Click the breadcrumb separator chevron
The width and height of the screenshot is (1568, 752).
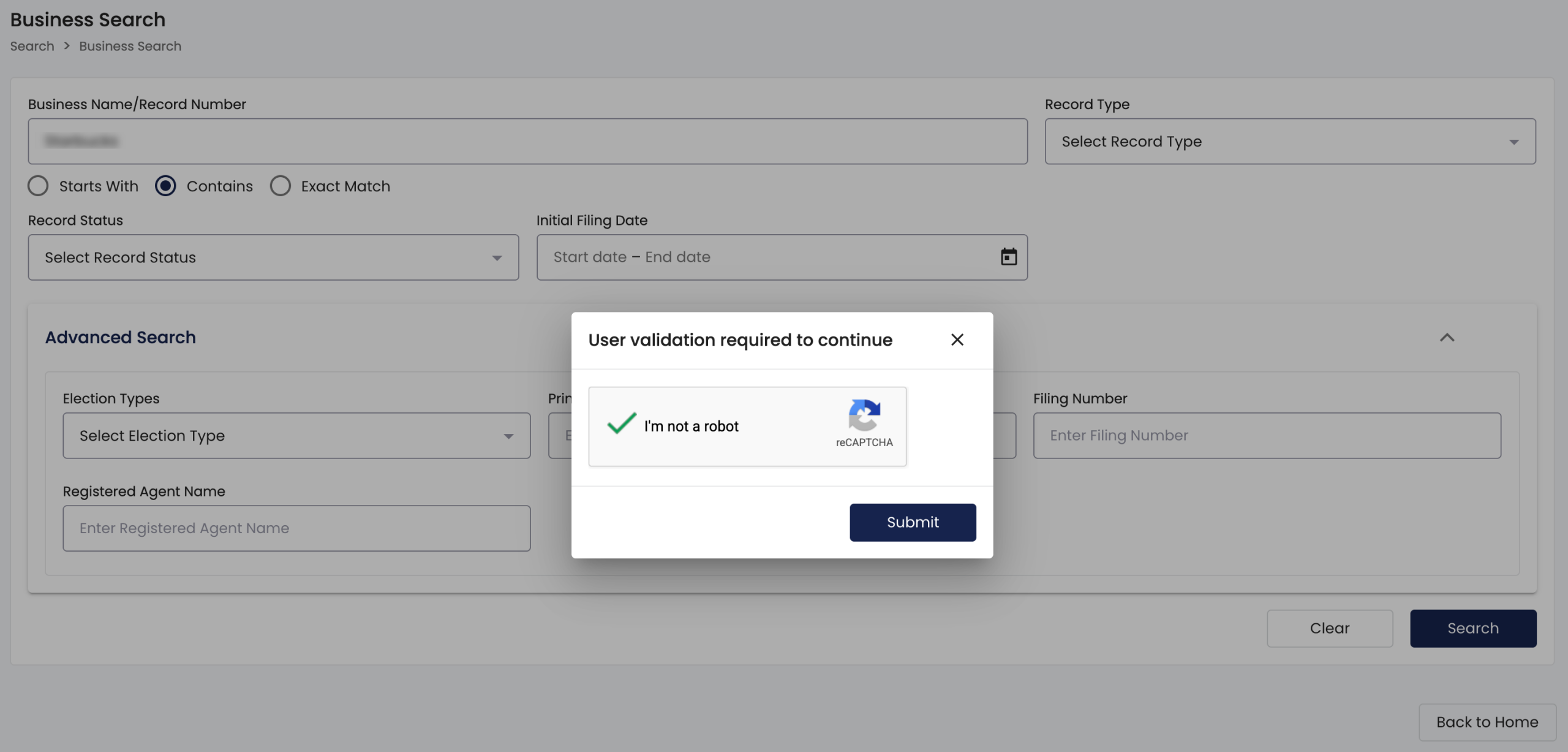point(67,47)
